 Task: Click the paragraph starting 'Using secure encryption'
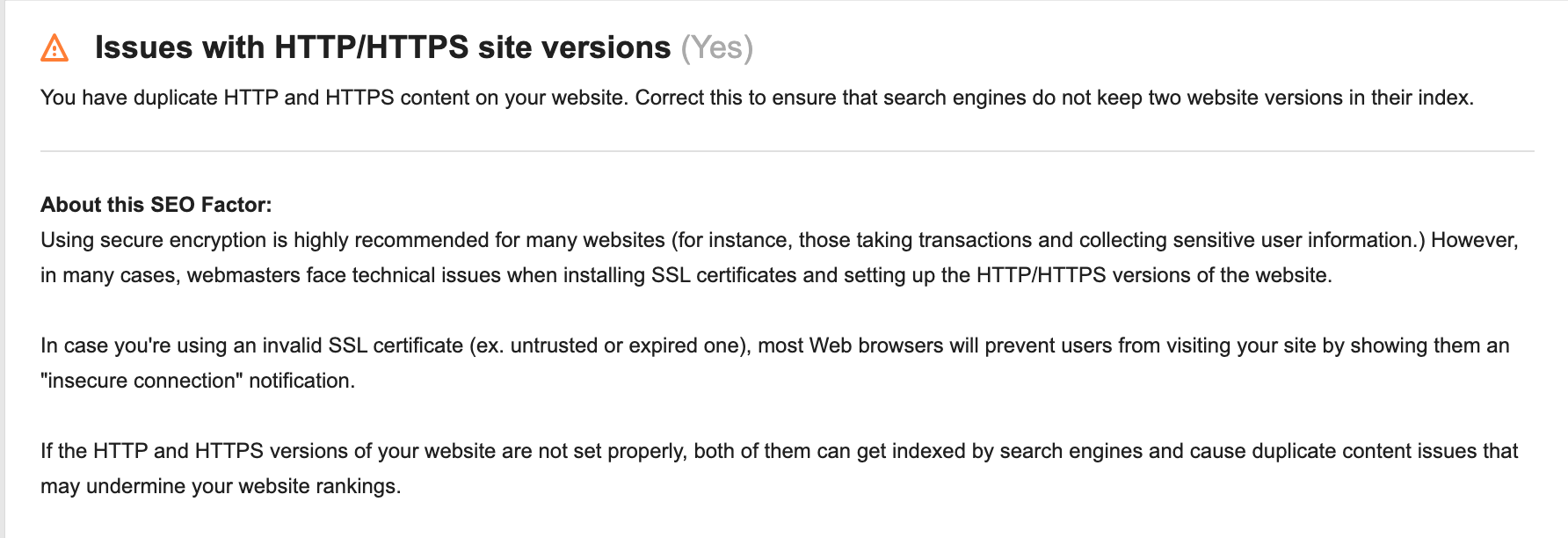(x=780, y=258)
